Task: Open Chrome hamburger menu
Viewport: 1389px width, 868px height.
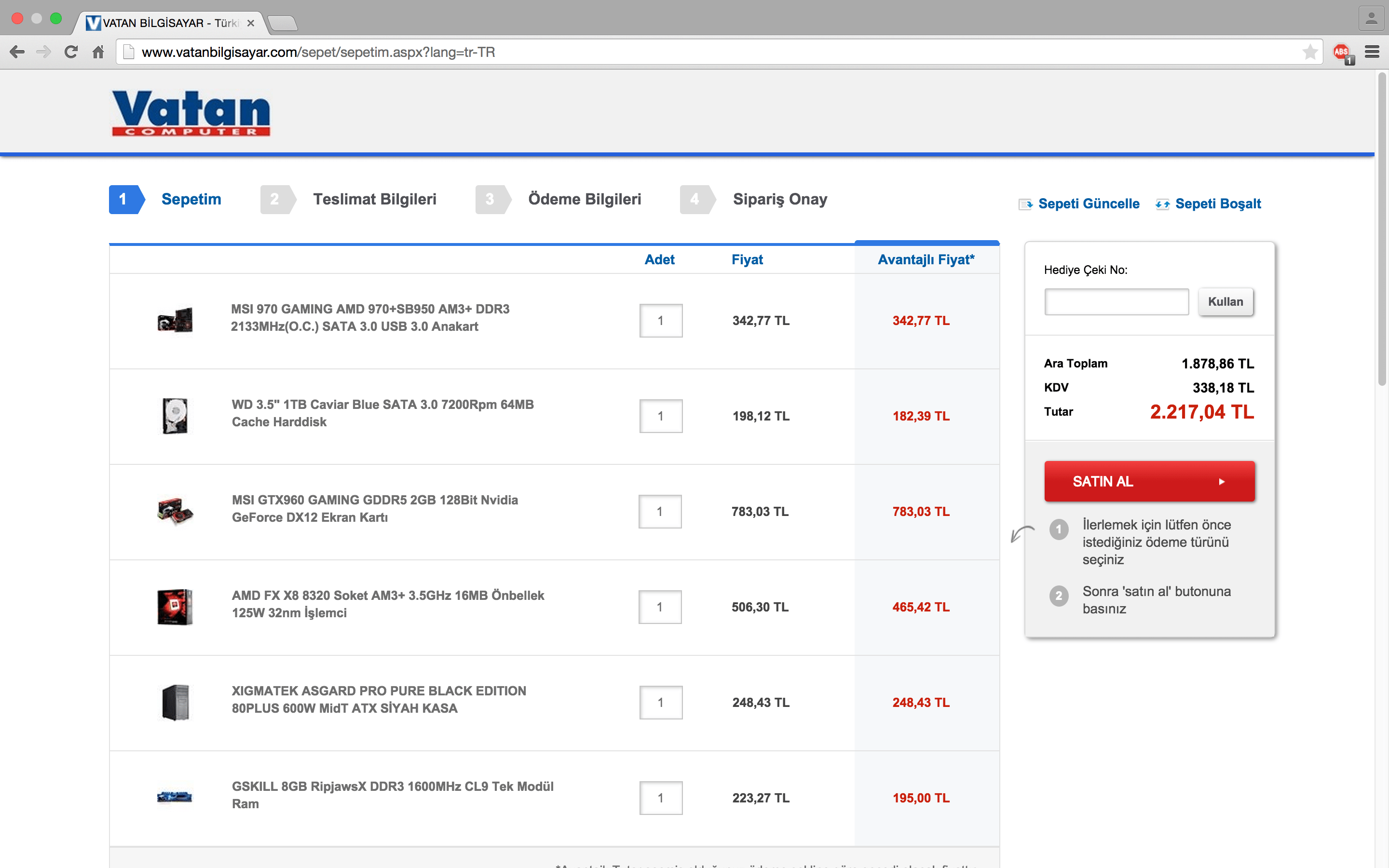Action: 1372,52
